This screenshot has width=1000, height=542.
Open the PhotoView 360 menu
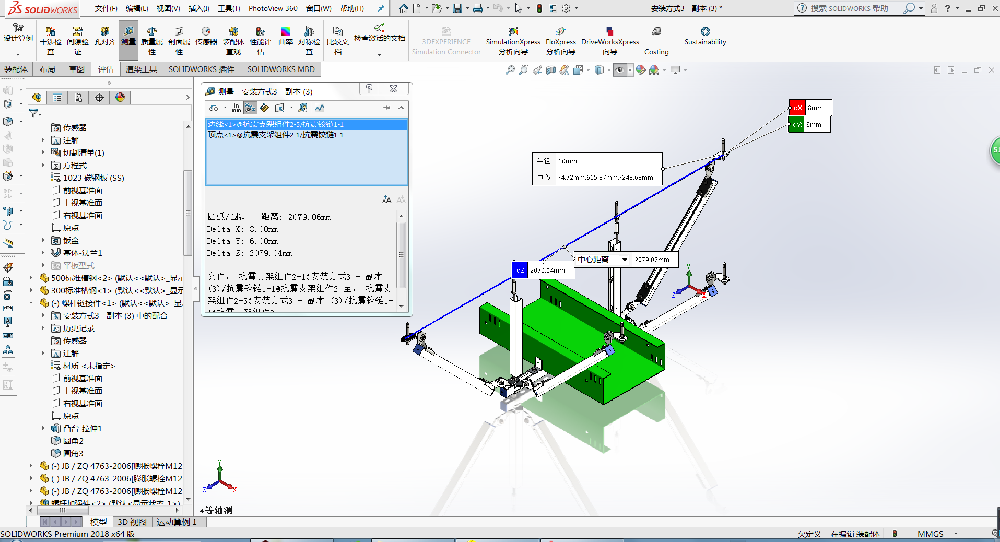272,8
